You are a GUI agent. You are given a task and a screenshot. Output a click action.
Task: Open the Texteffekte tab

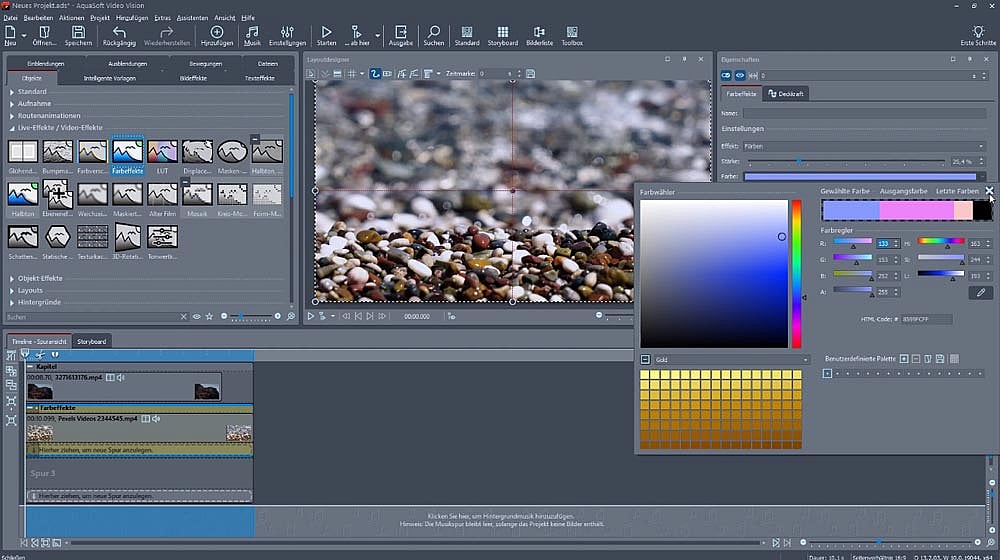[259, 77]
